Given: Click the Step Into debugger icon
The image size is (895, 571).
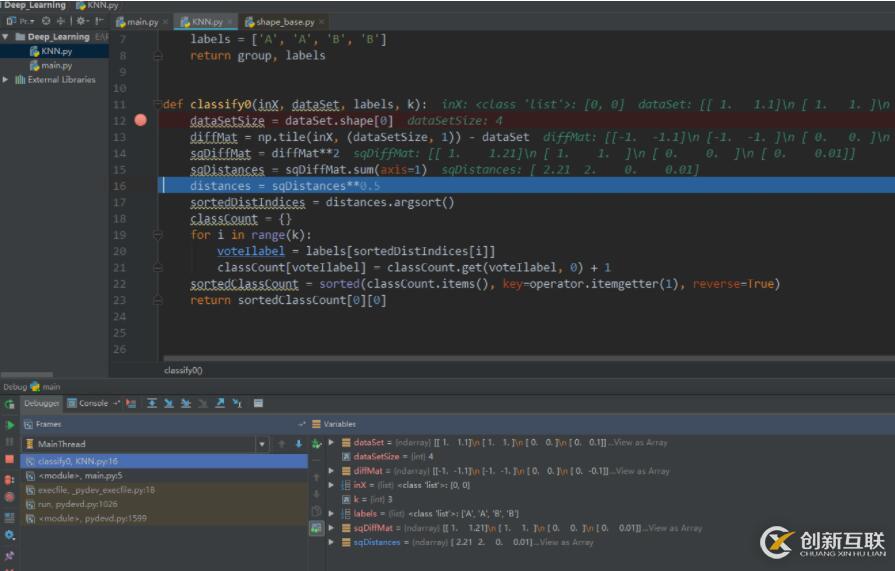Looking at the screenshot, I should [x=169, y=404].
